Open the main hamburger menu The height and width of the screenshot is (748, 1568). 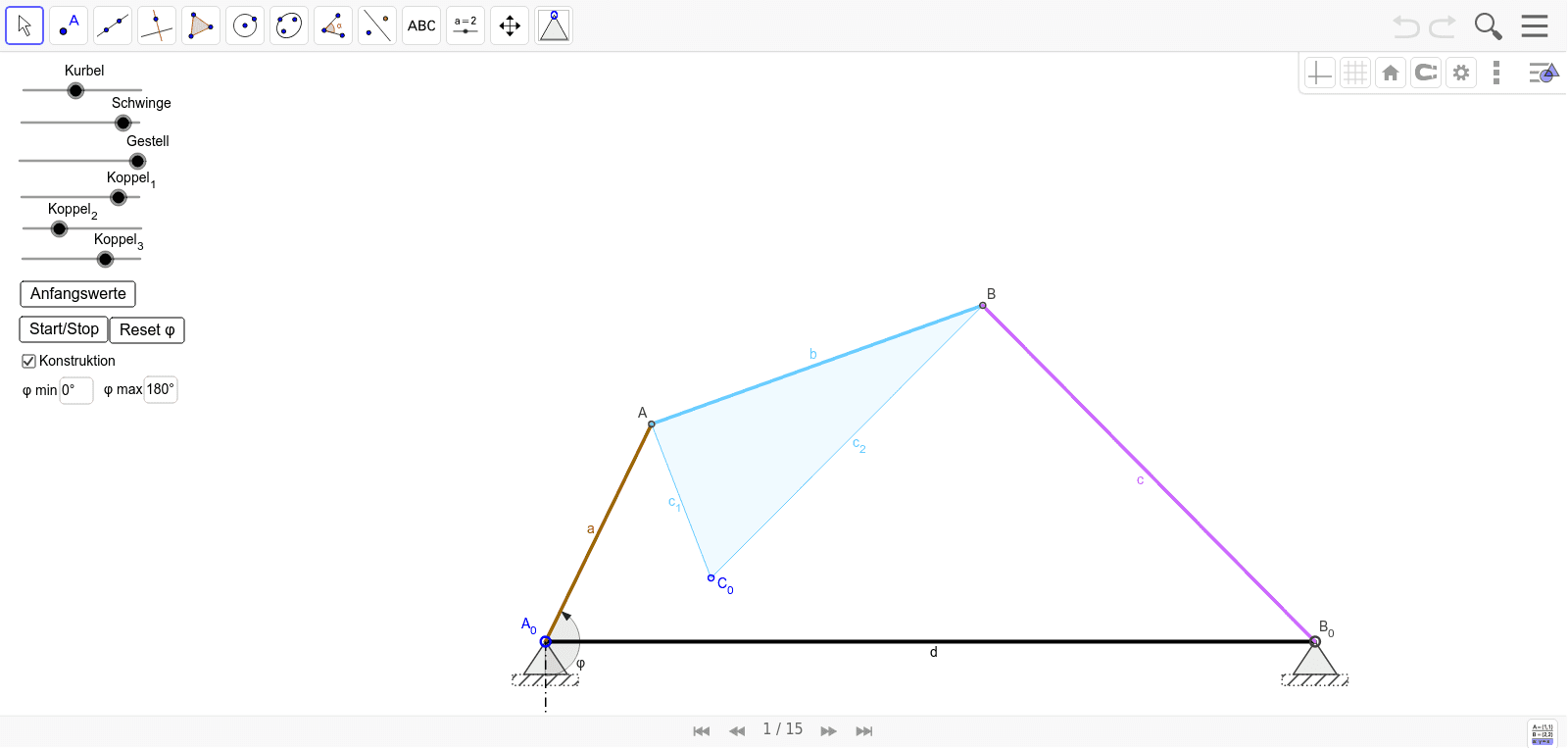point(1535,25)
